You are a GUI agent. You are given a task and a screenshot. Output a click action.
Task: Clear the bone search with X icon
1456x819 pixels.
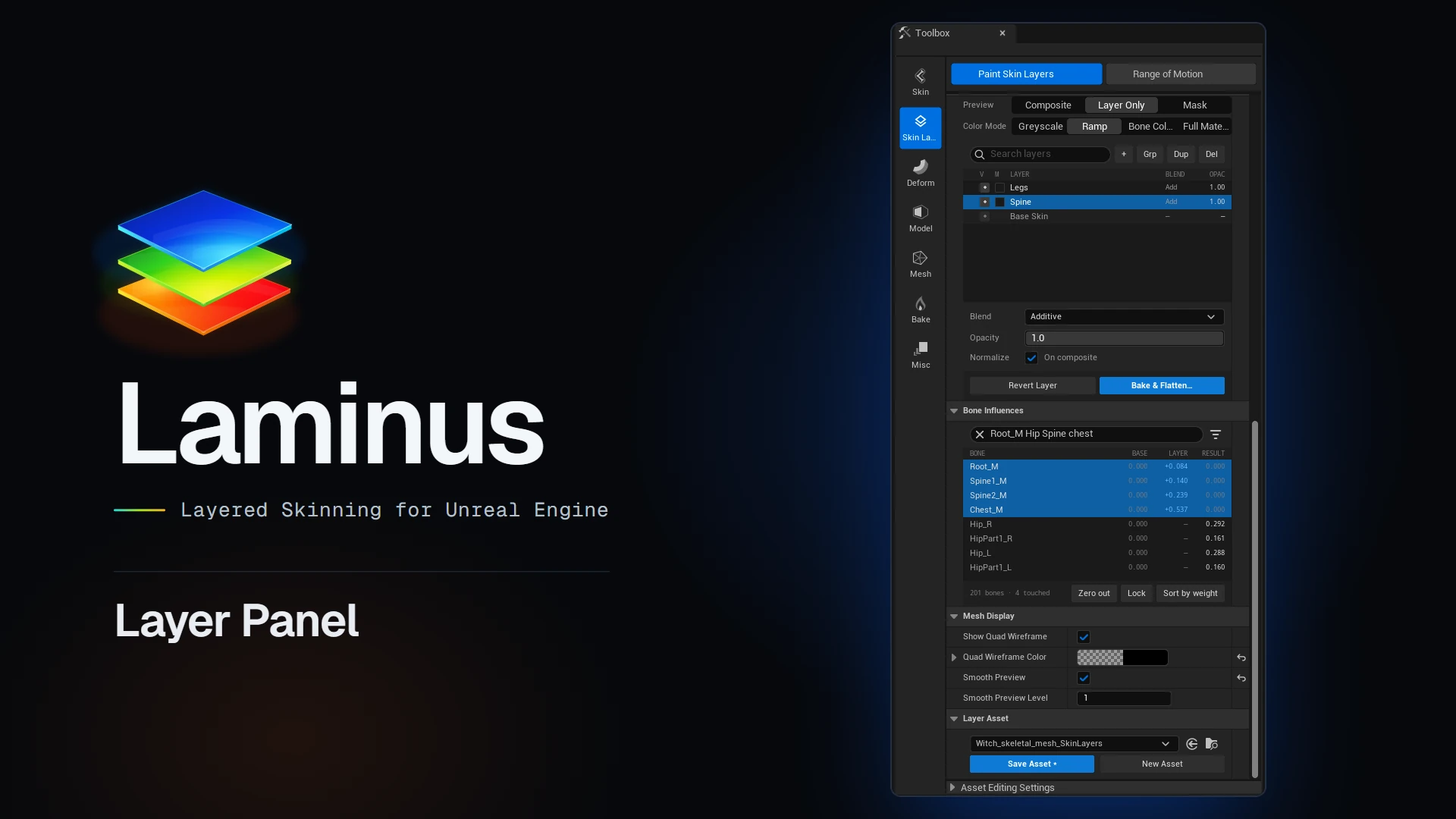[x=980, y=434]
